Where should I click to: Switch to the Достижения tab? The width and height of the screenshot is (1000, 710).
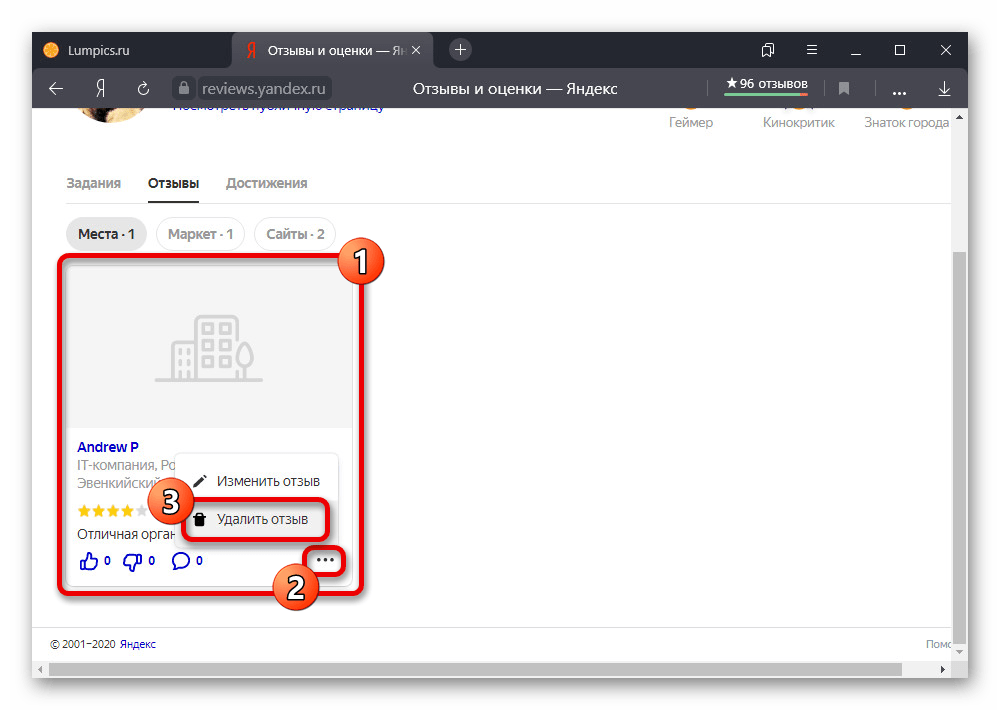pyautogui.click(x=266, y=183)
